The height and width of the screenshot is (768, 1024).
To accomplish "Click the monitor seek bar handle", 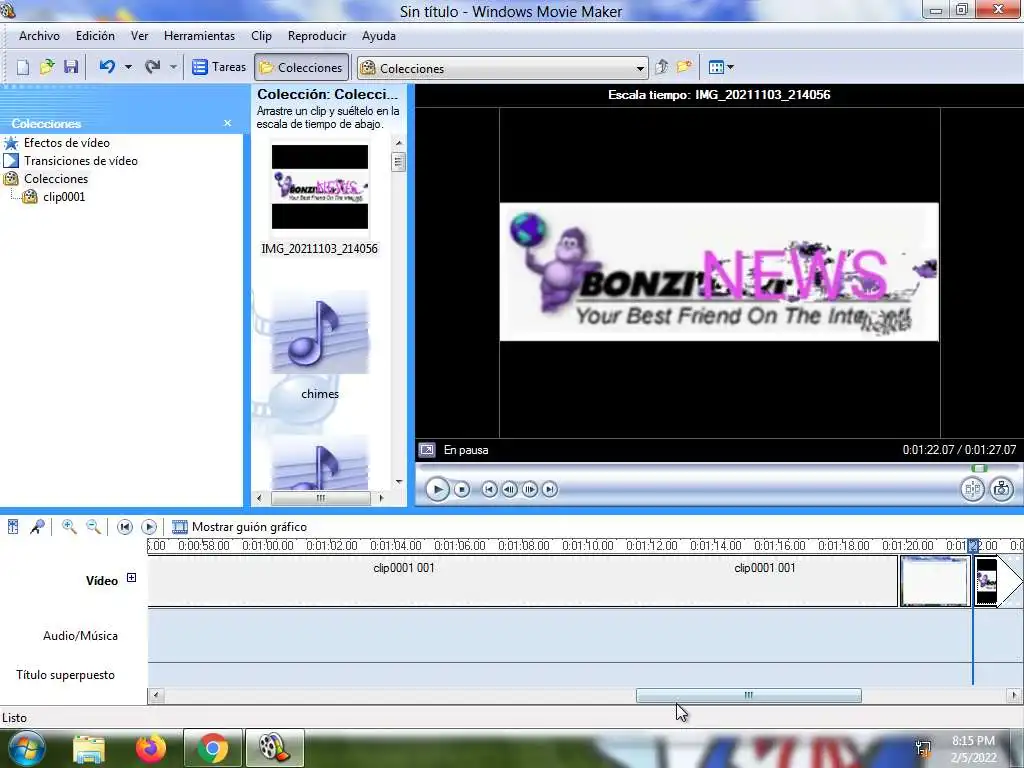I will tap(979, 468).
